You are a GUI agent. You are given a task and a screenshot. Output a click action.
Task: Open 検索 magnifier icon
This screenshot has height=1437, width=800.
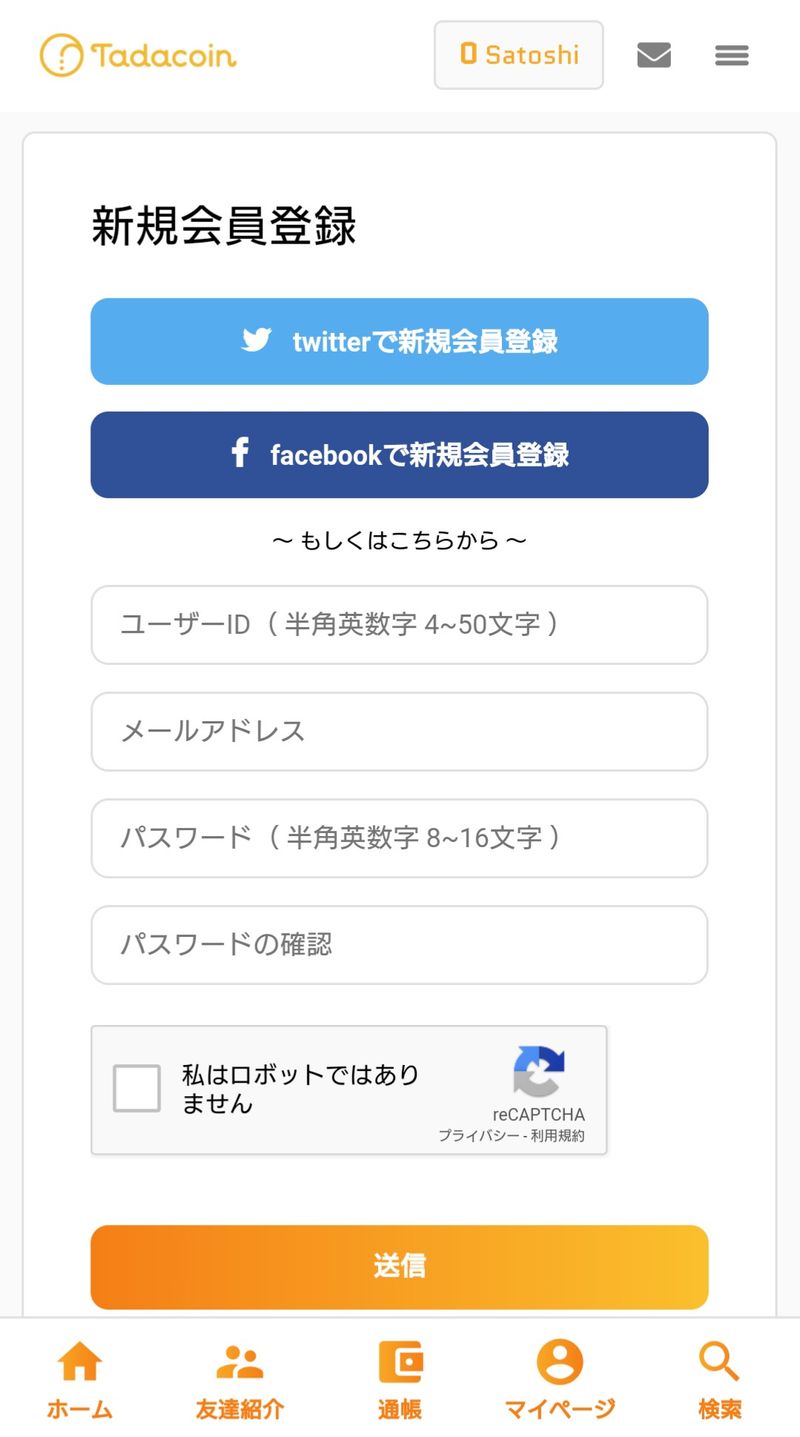pos(719,1362)
